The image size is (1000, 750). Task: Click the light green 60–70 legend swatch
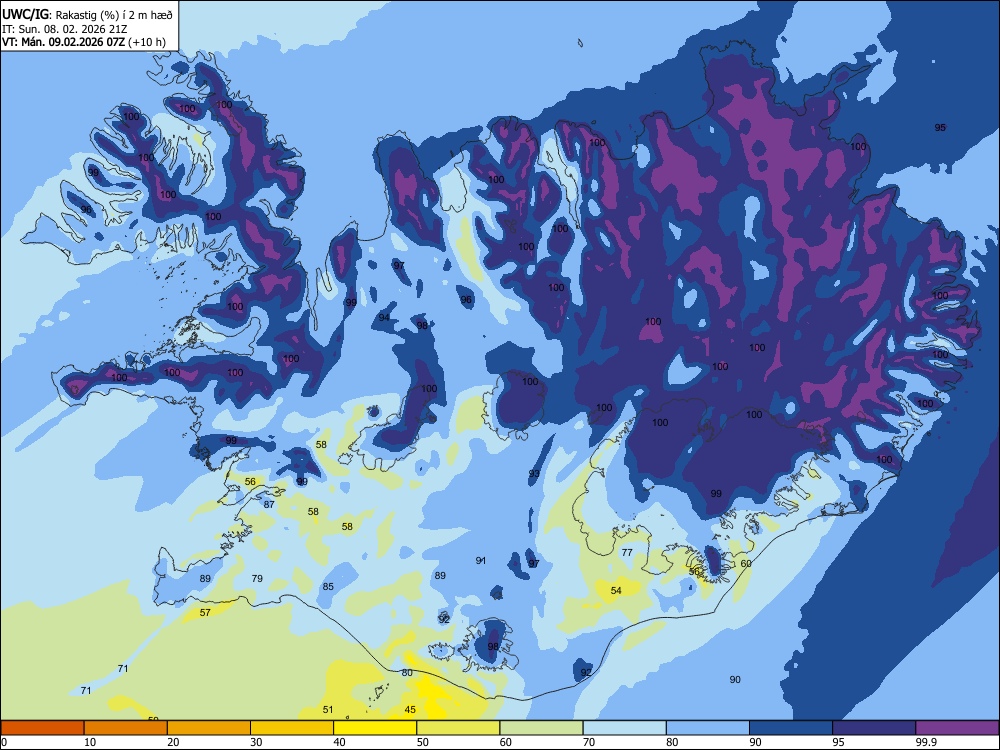[541, 728]
